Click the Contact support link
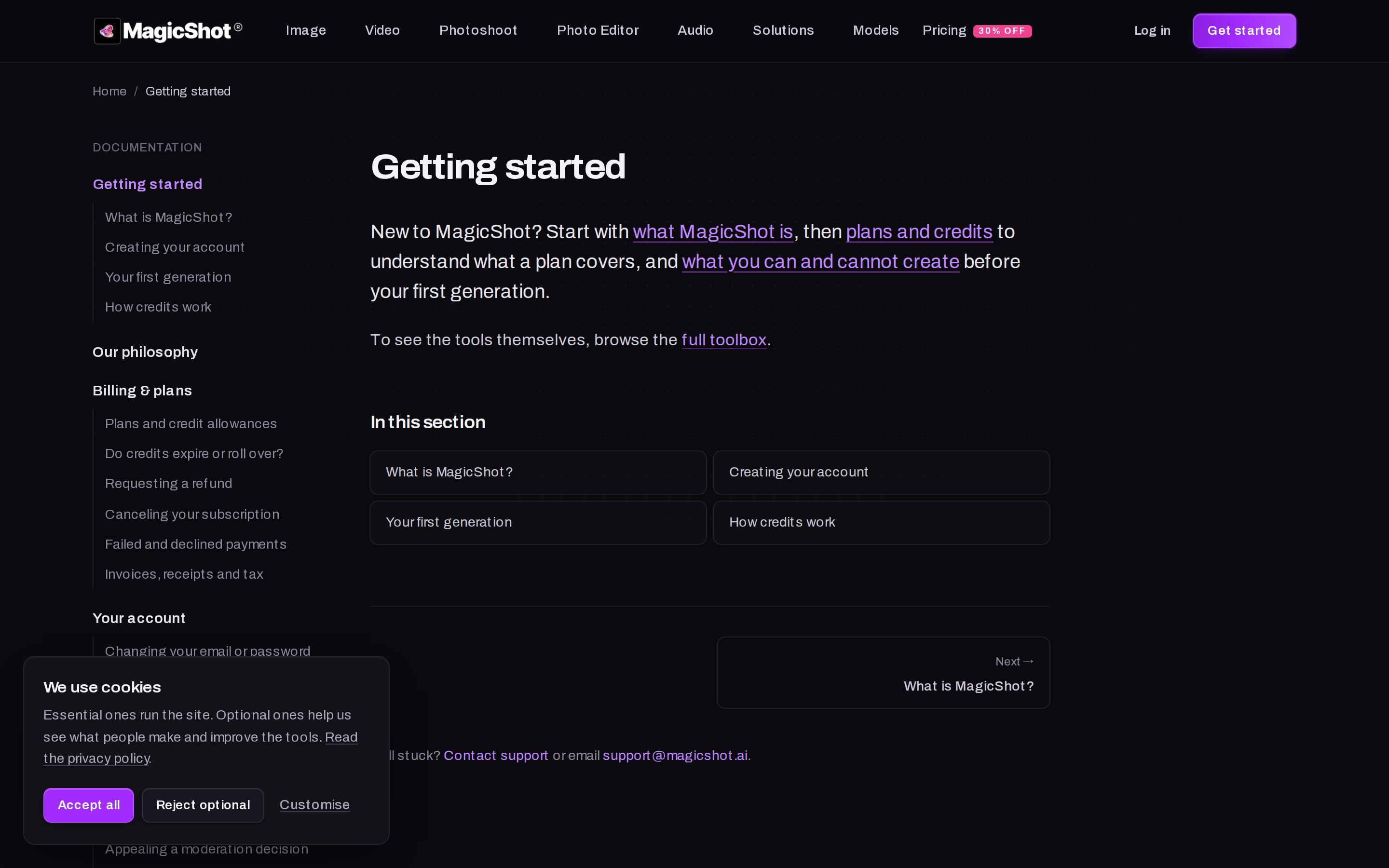The width and height of the screenshot is (1389, 868). click(x=496, y=756)
